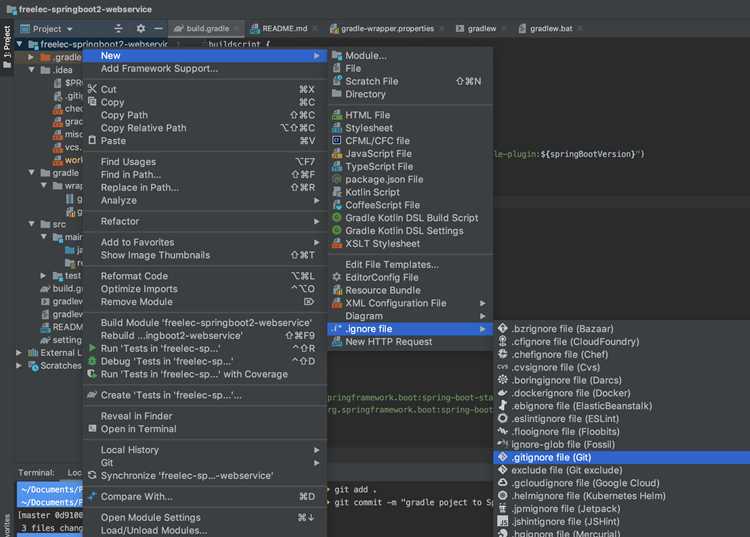This screenshot has width=750, height=537.
Task: Open the Diagram submenu
Action: point(410,316)
